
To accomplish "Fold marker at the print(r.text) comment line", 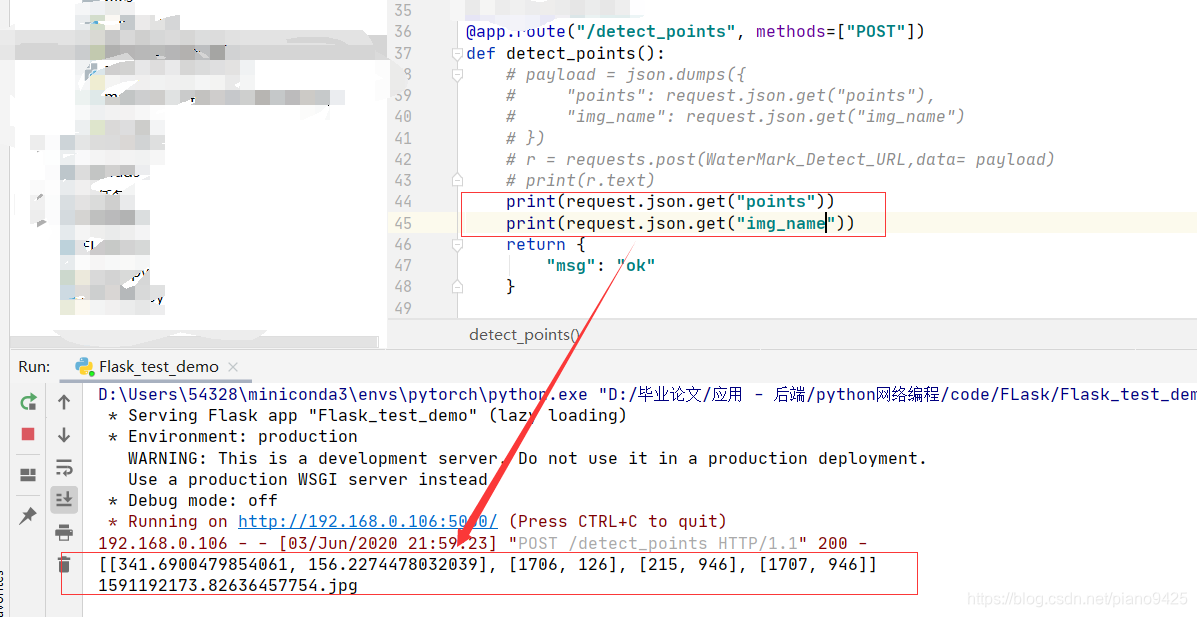I will coord(457,180).
